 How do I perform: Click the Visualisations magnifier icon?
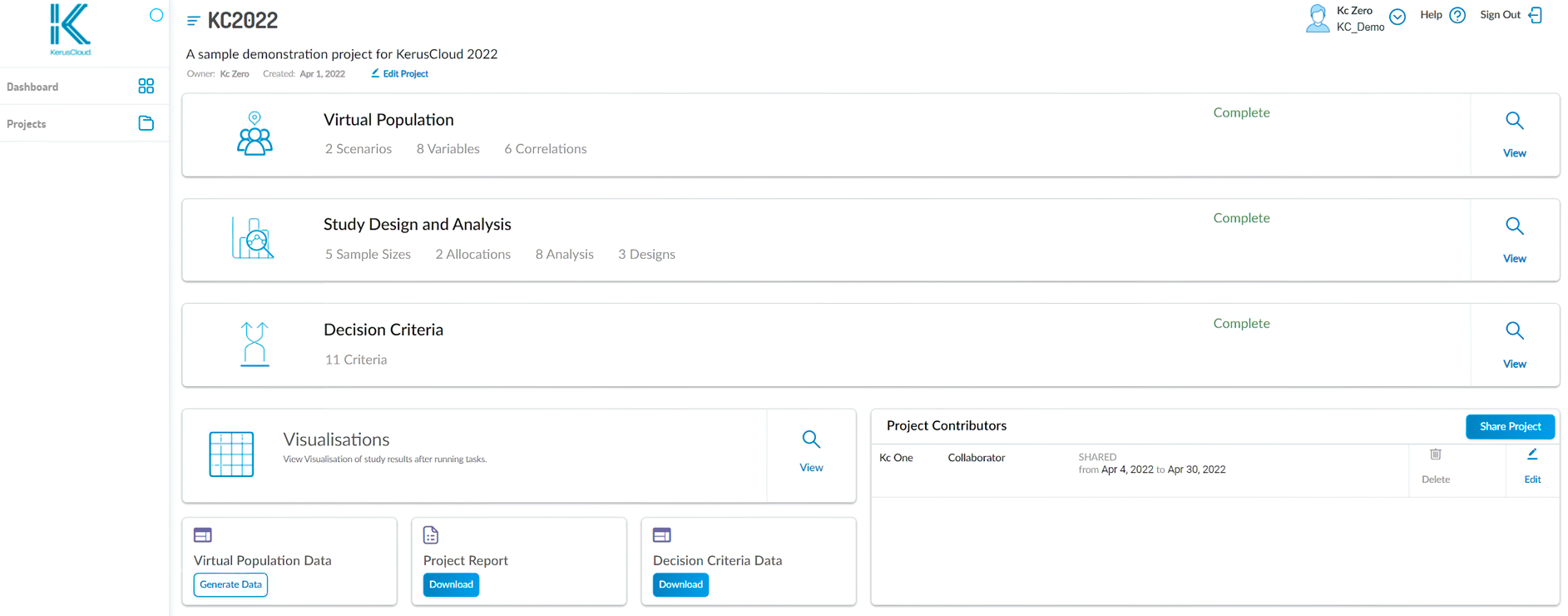pos(811,439)
